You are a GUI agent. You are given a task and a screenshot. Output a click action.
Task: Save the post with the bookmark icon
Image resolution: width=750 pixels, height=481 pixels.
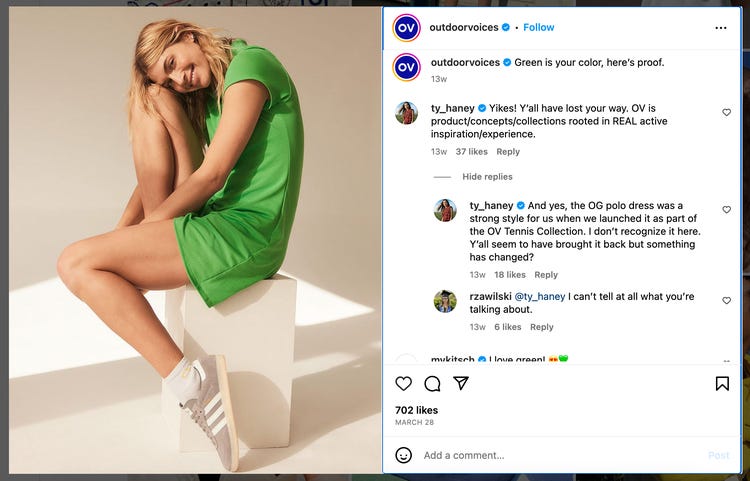point(722,384)
